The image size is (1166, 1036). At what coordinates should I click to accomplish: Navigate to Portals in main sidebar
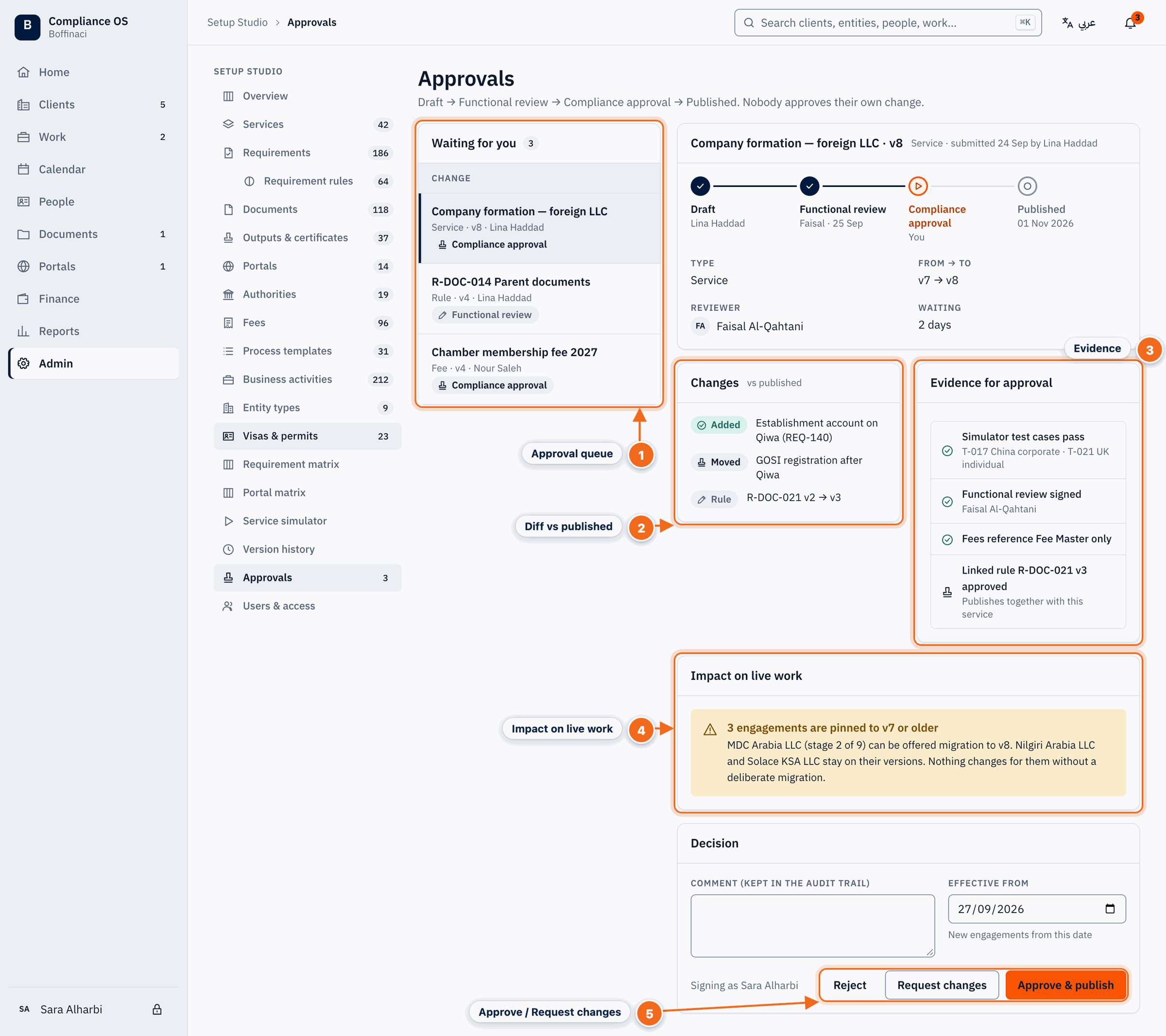[x=94, y=266]
